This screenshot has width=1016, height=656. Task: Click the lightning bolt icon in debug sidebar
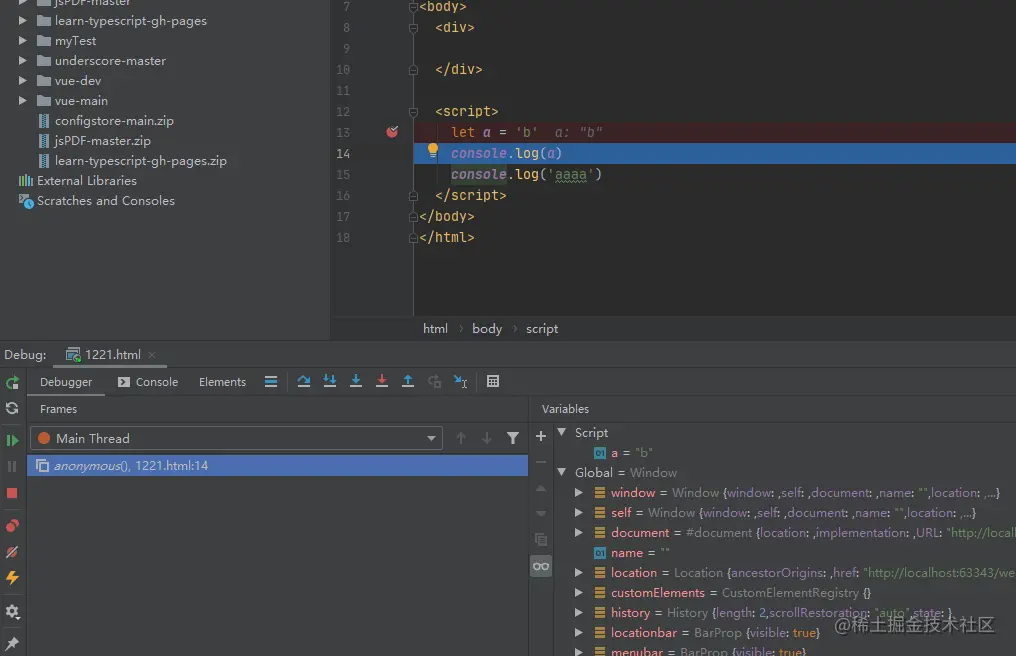point(12,578)
